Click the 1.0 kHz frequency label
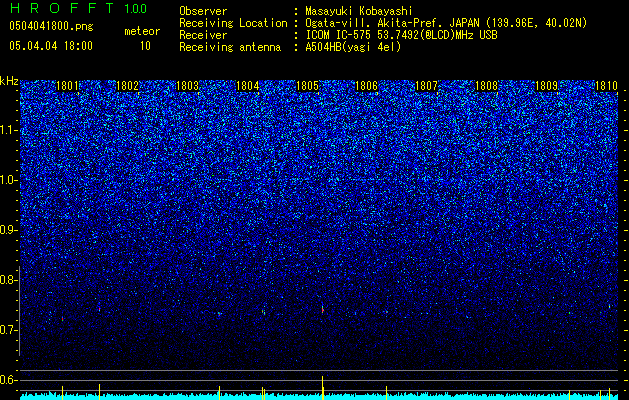Screen dimensions: 629x400 (9, 180)
